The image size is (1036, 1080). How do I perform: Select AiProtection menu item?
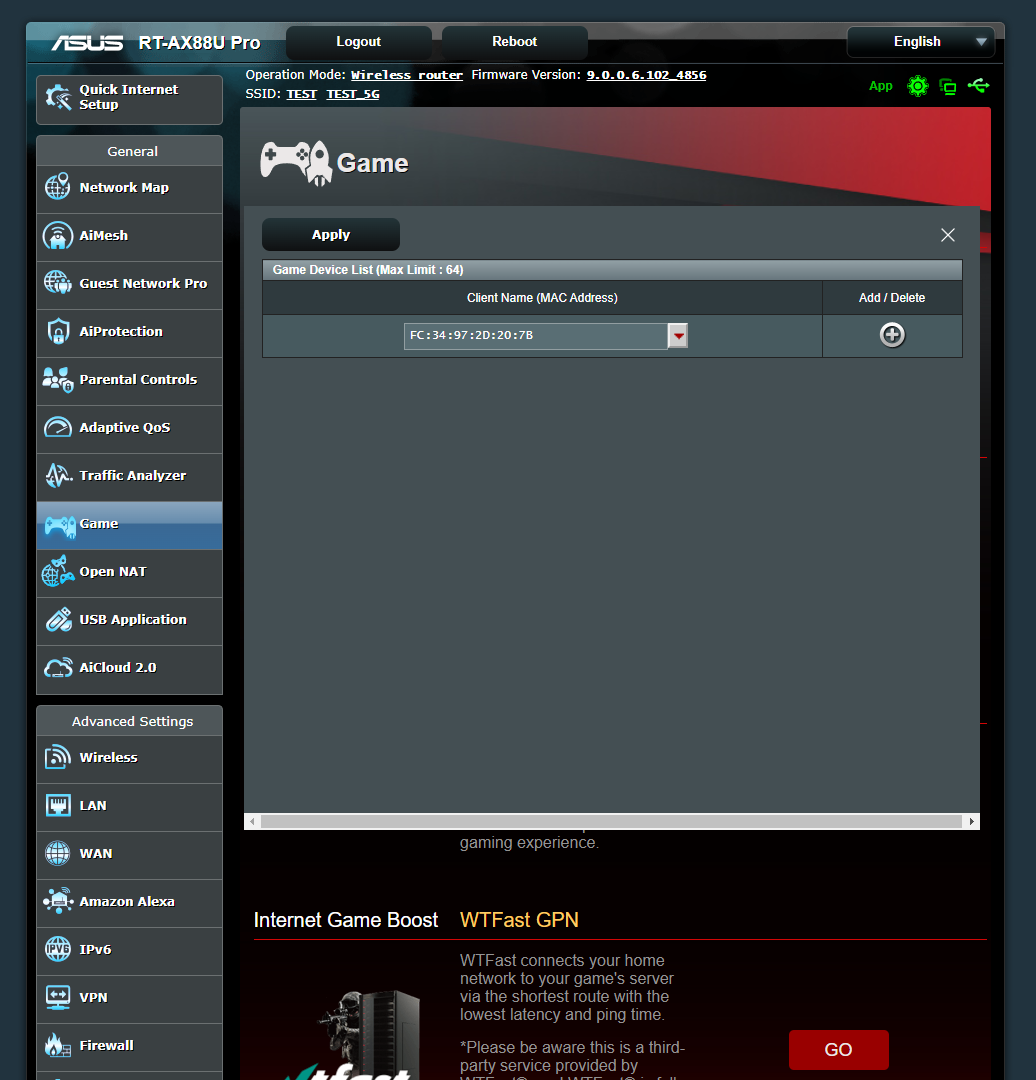(x=130, y=333)
